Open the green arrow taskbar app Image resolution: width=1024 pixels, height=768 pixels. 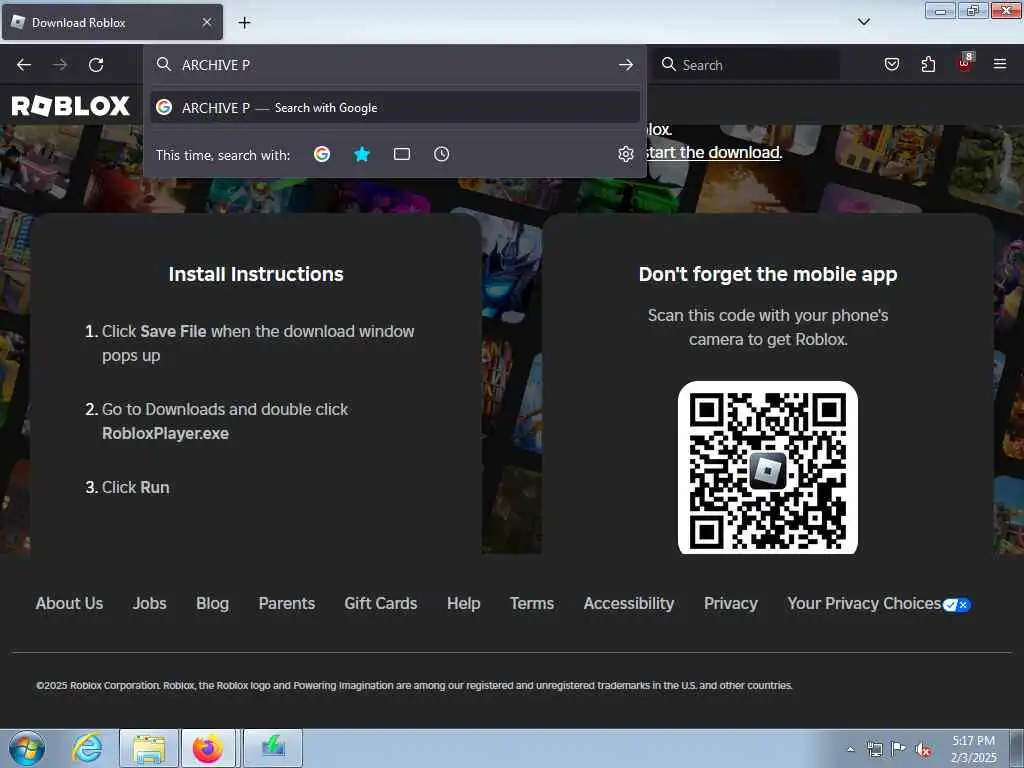273,748
